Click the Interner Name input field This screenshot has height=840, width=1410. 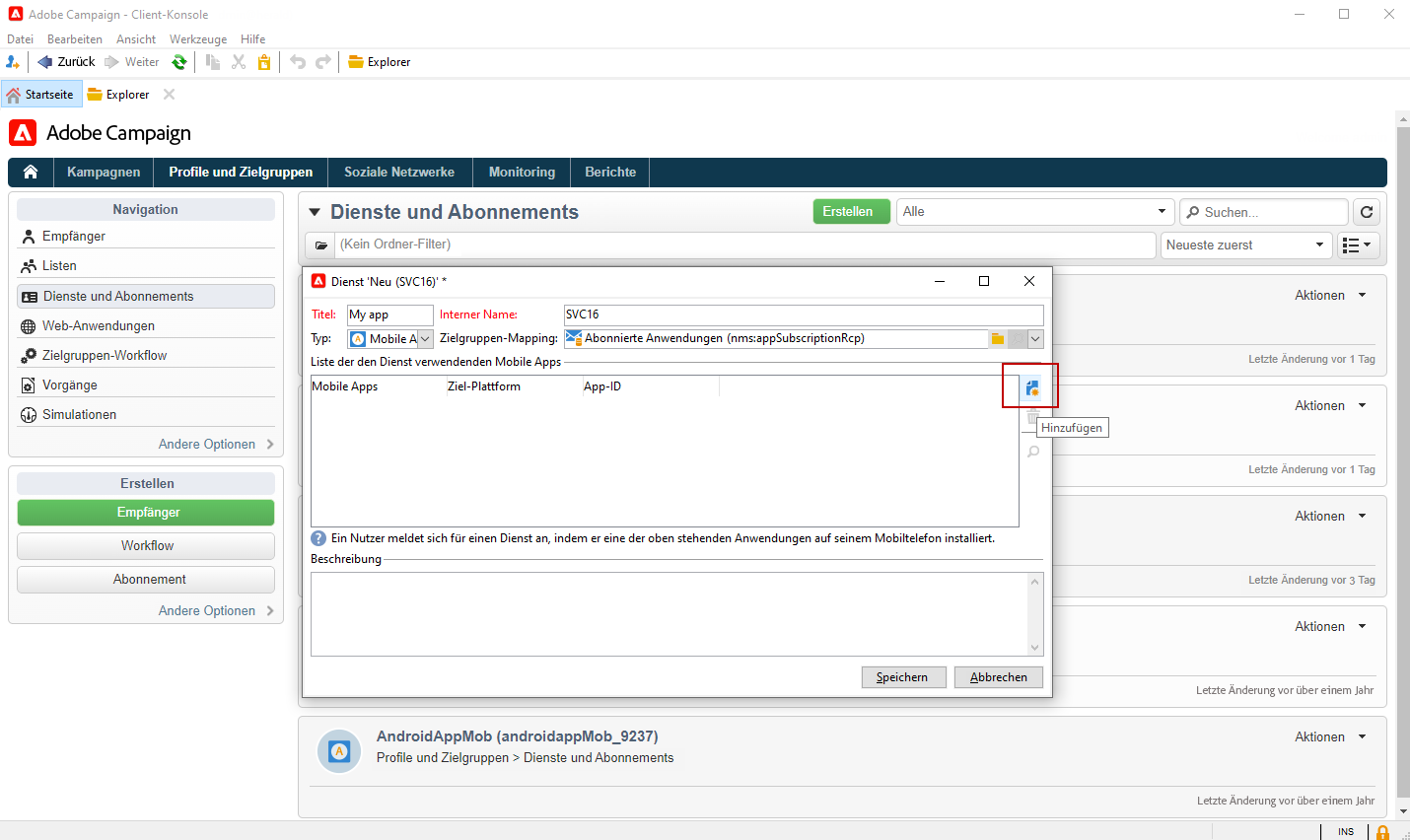pyautogui.click(x=804, y=315)
